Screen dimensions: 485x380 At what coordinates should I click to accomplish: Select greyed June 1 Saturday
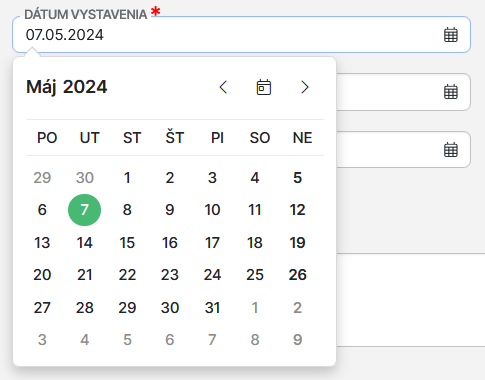(255, 308)
